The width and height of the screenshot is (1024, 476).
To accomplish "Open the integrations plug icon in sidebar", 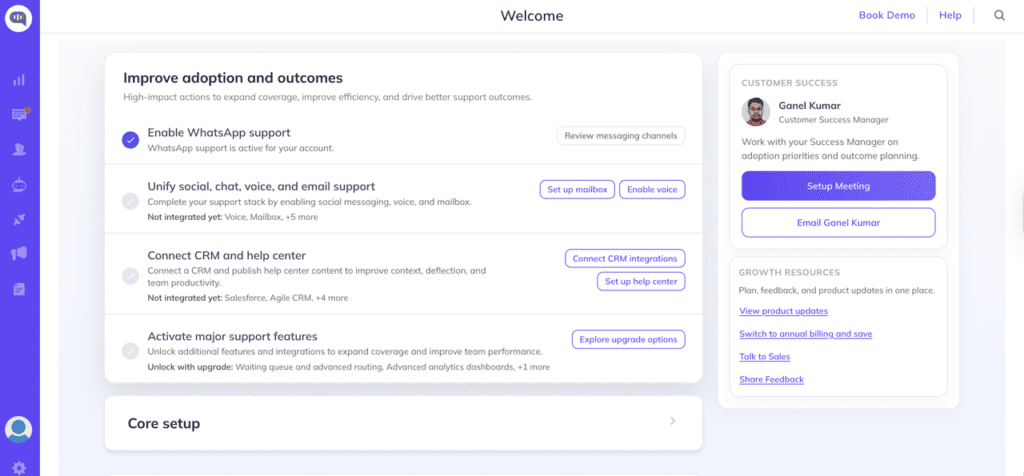I will (x=19, y=220).
